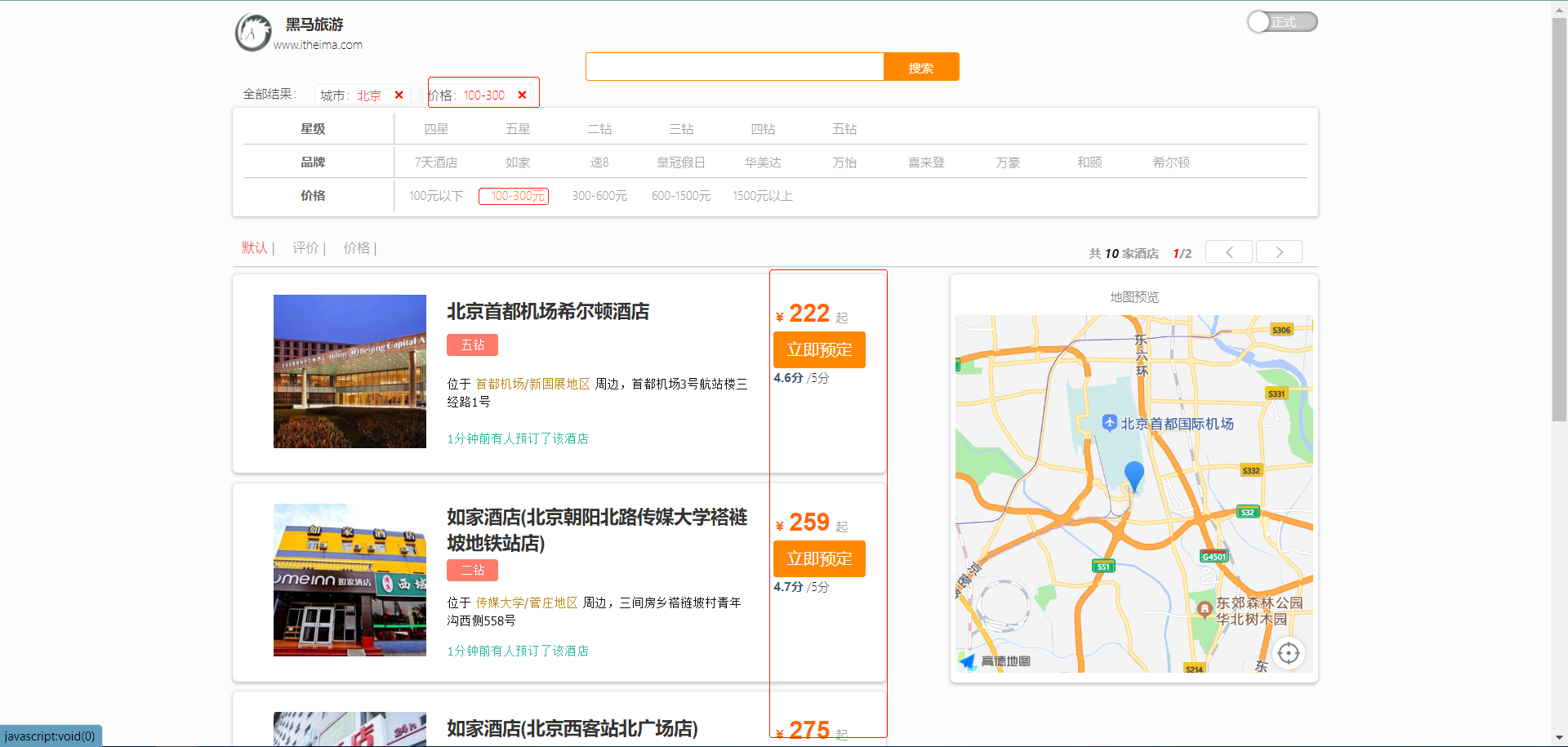The image size is (1568, 747).
Task: Click 传媒大学/管庄地区 area link
Action: coord(527,602)
